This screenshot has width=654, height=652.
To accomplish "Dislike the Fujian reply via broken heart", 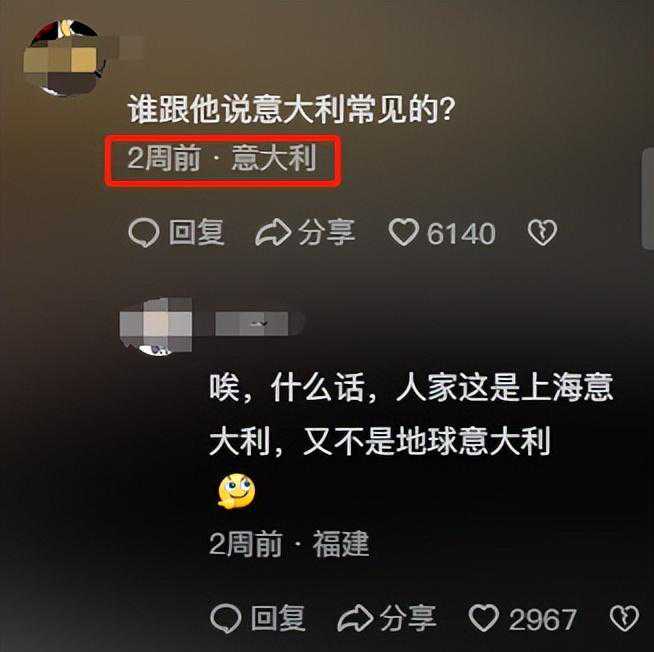I will tap(624, 618).
